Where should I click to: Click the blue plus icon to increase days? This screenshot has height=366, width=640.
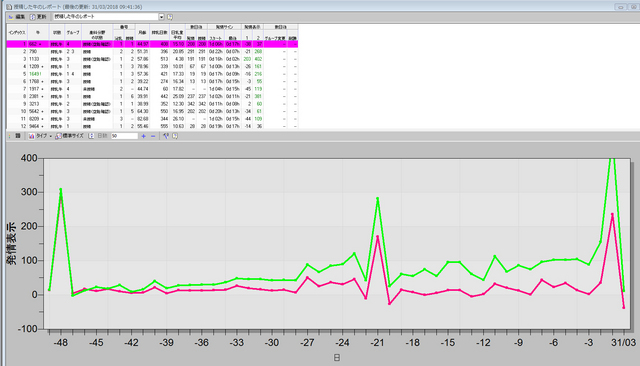[144, 136]
